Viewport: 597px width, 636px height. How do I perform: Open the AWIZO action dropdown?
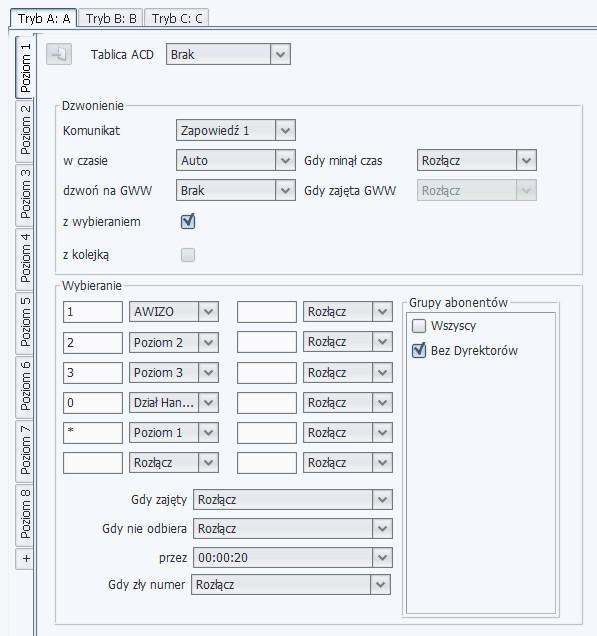tap(174, 312)
